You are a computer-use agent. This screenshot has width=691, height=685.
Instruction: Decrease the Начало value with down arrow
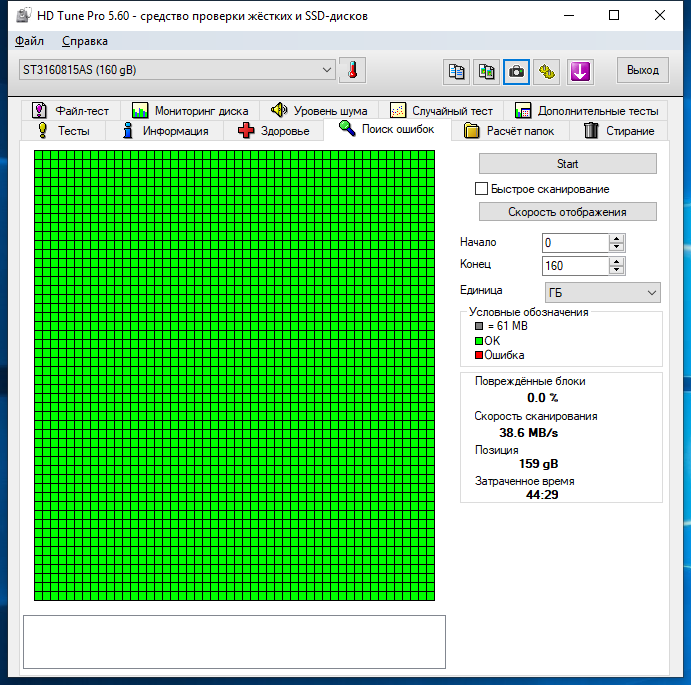tap(617, 247)
